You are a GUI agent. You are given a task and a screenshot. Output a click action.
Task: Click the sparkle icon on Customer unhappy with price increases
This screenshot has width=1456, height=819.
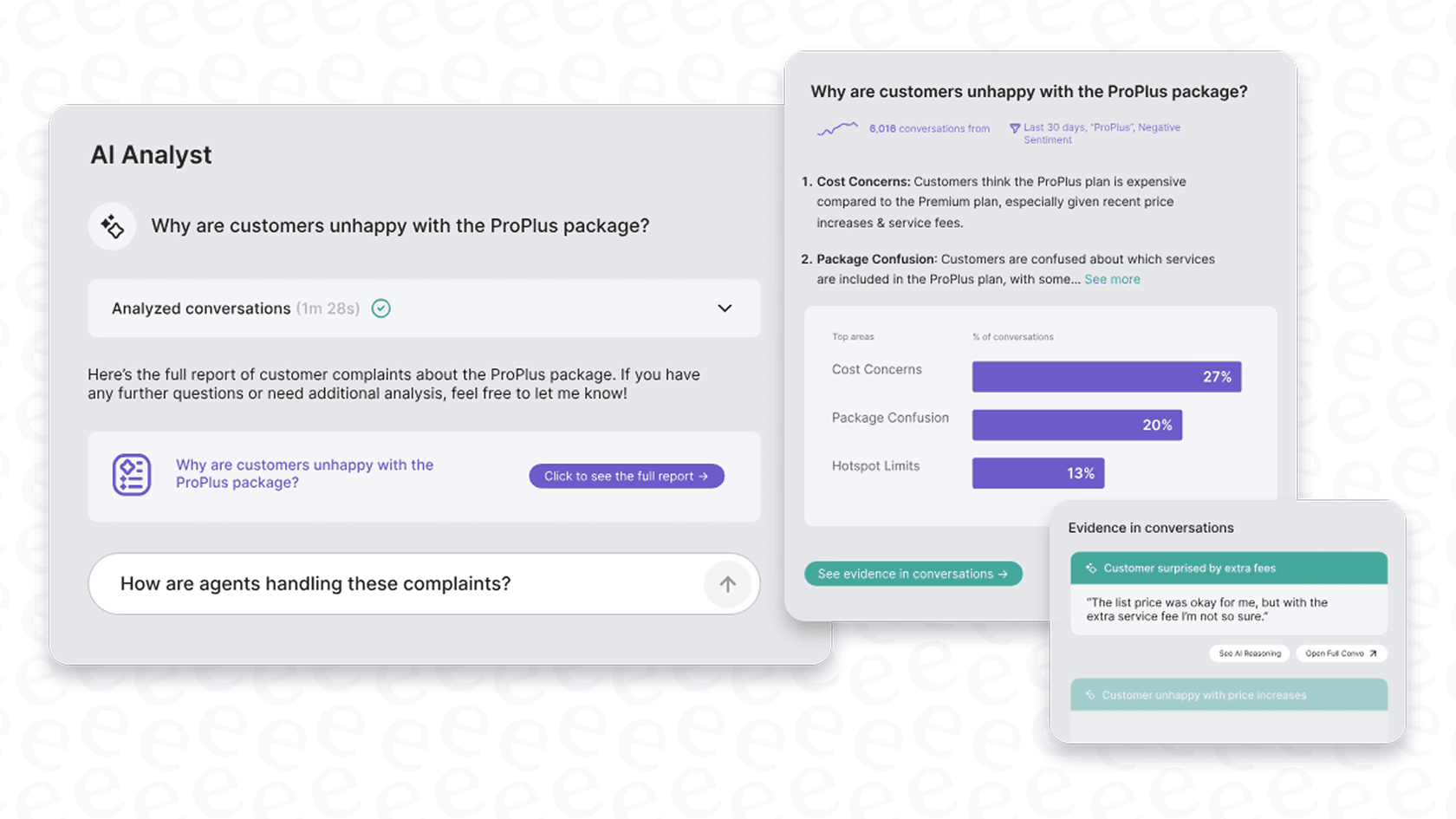[1089, 694]
